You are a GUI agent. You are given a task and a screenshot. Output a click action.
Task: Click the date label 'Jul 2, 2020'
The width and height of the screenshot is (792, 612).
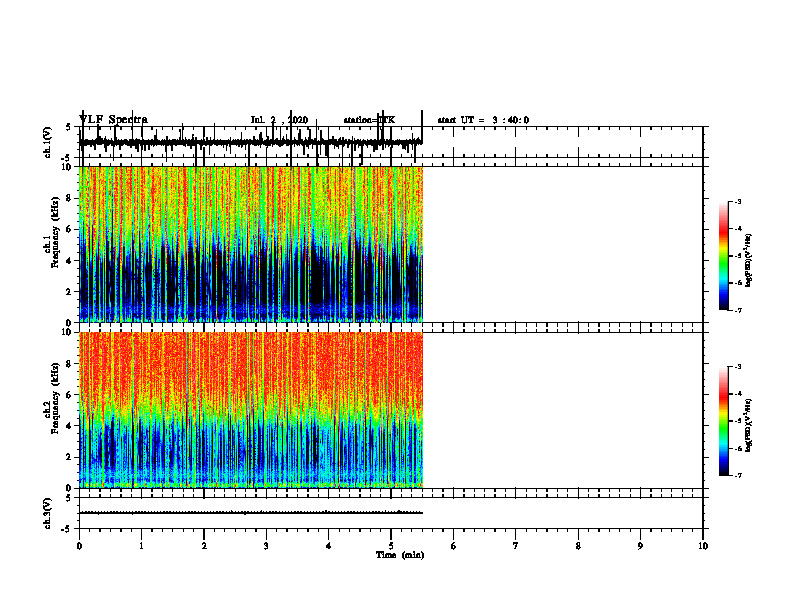point(279,120)
